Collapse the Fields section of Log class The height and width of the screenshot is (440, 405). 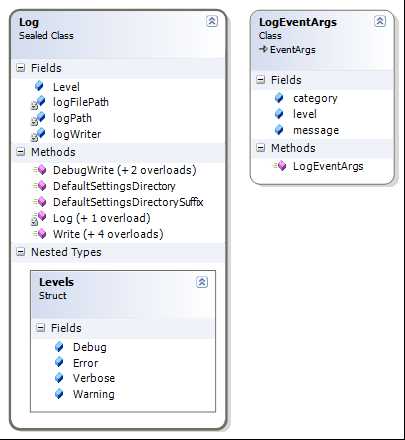coord(21,68)
